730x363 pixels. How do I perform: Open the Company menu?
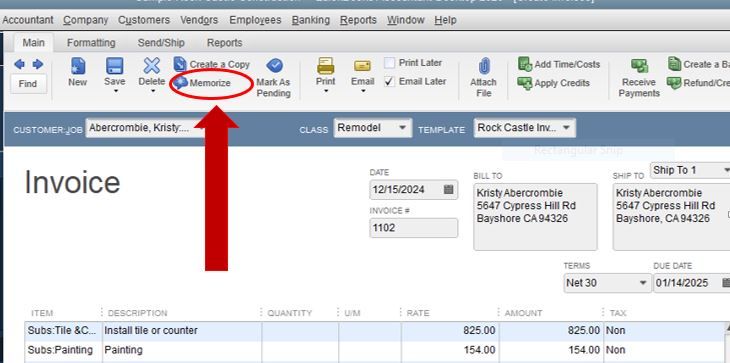86,20
